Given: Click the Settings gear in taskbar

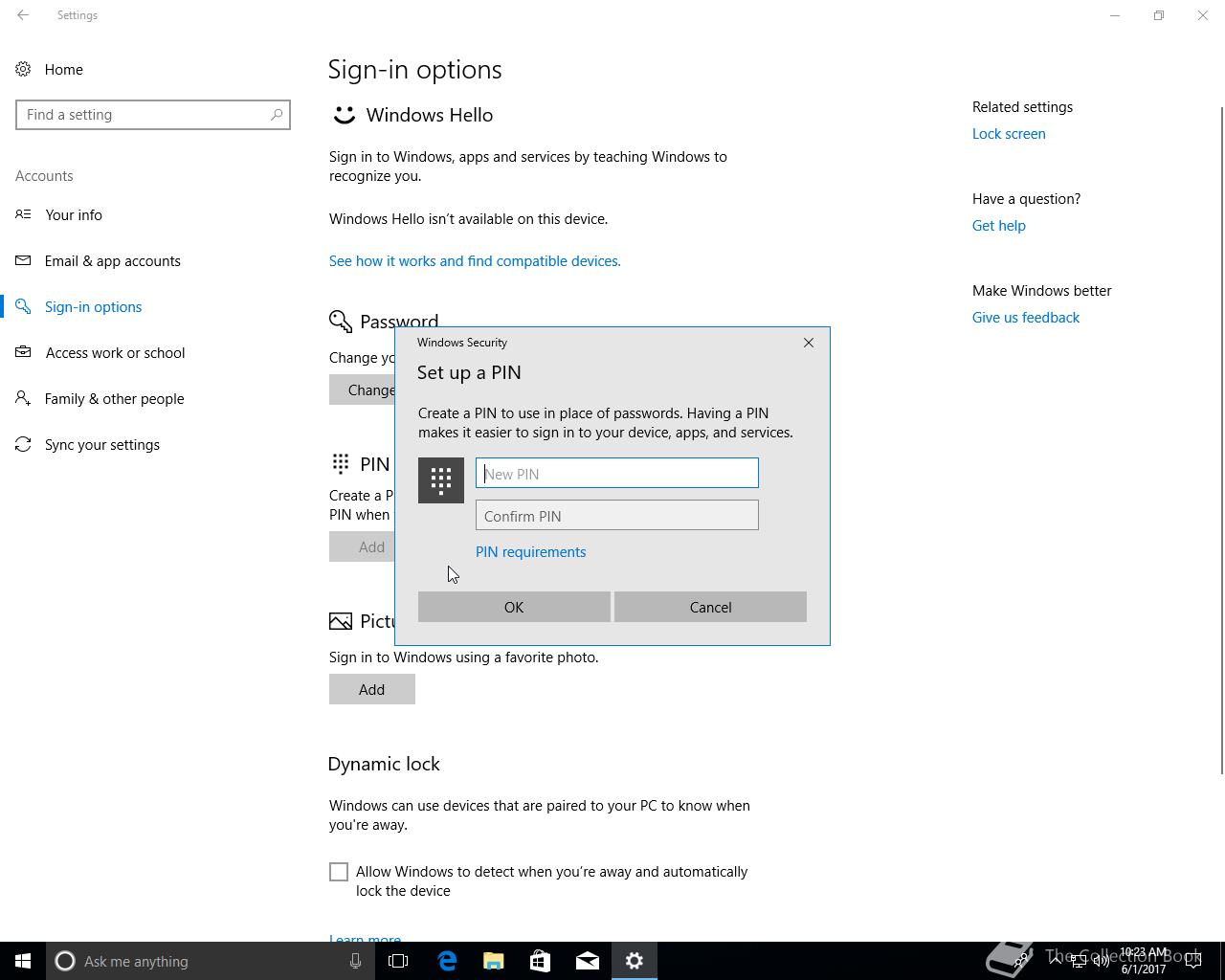Looking at the screenshot, I should (x=635, y=961).
